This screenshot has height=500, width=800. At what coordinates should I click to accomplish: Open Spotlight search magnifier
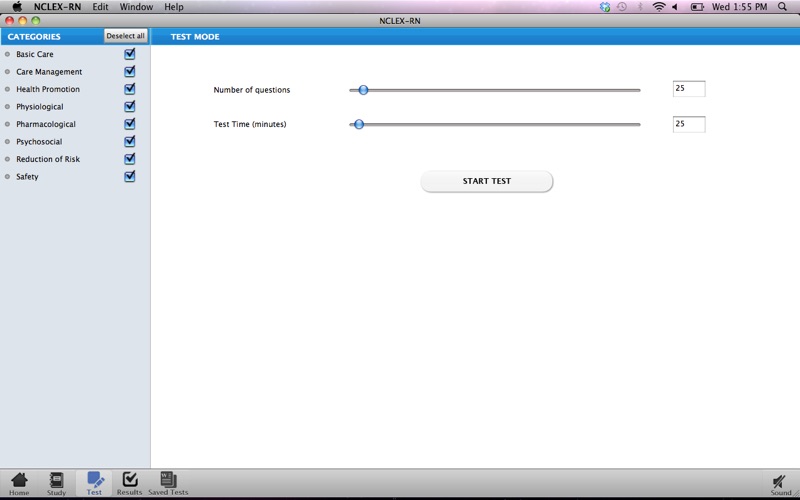coord(782,7)
